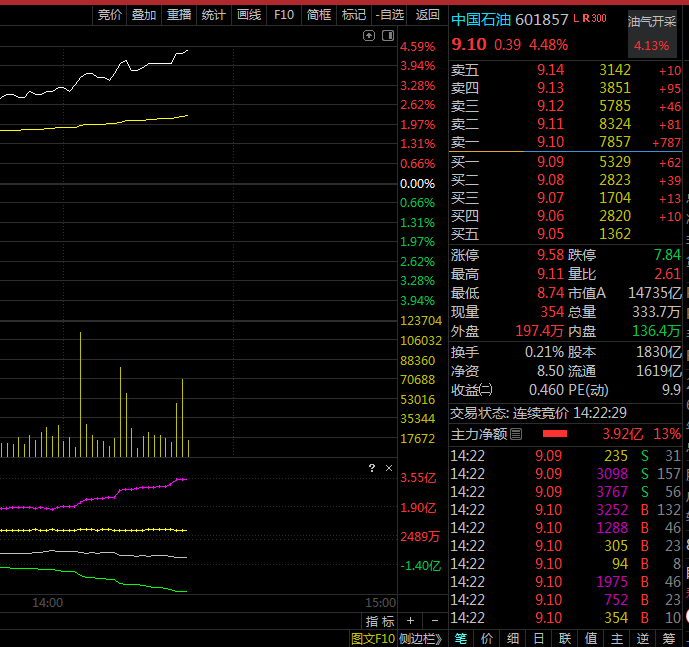Select the 叠加 overlay toolbar item

144,15
